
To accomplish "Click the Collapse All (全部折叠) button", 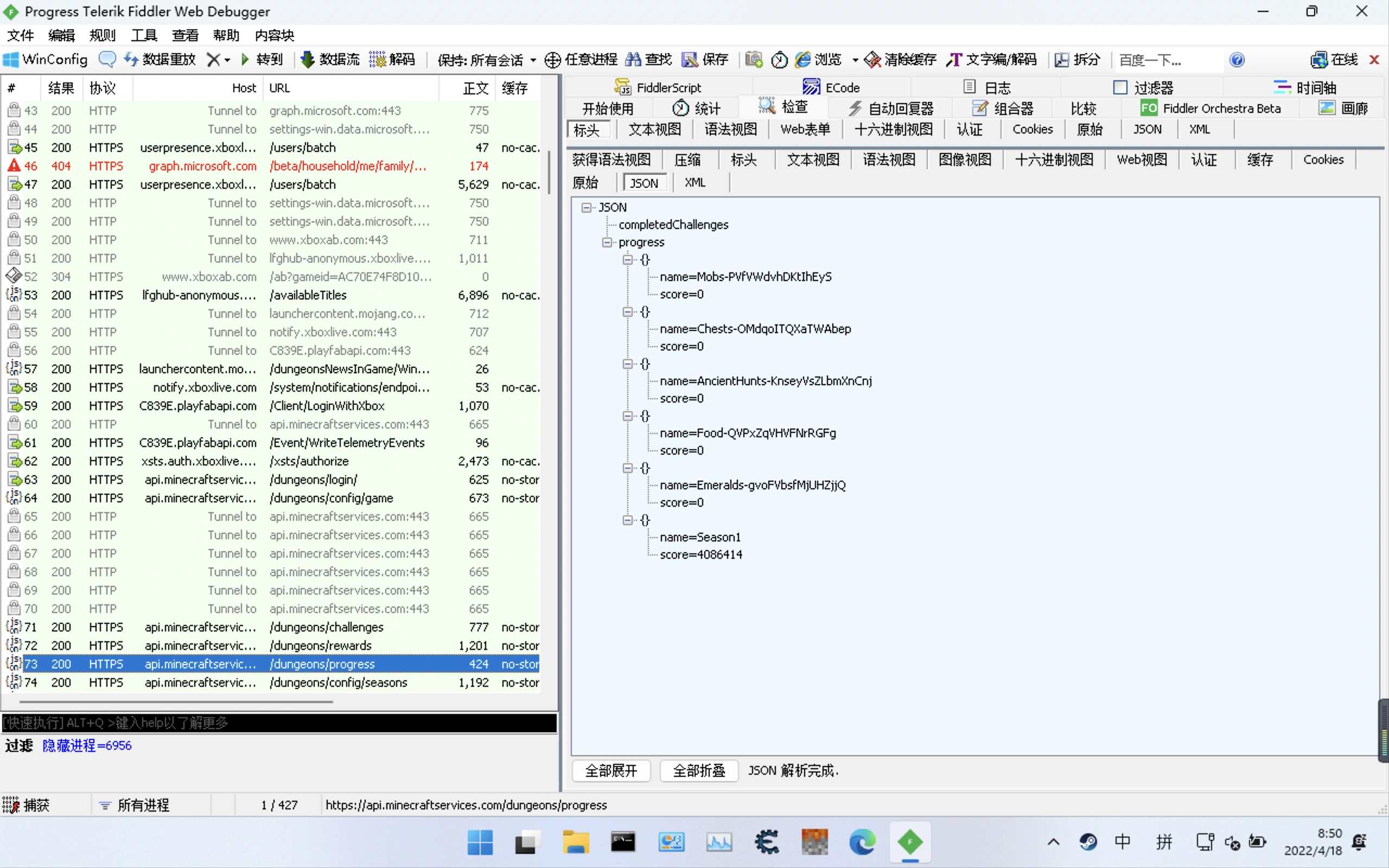I will coord(698,770).
